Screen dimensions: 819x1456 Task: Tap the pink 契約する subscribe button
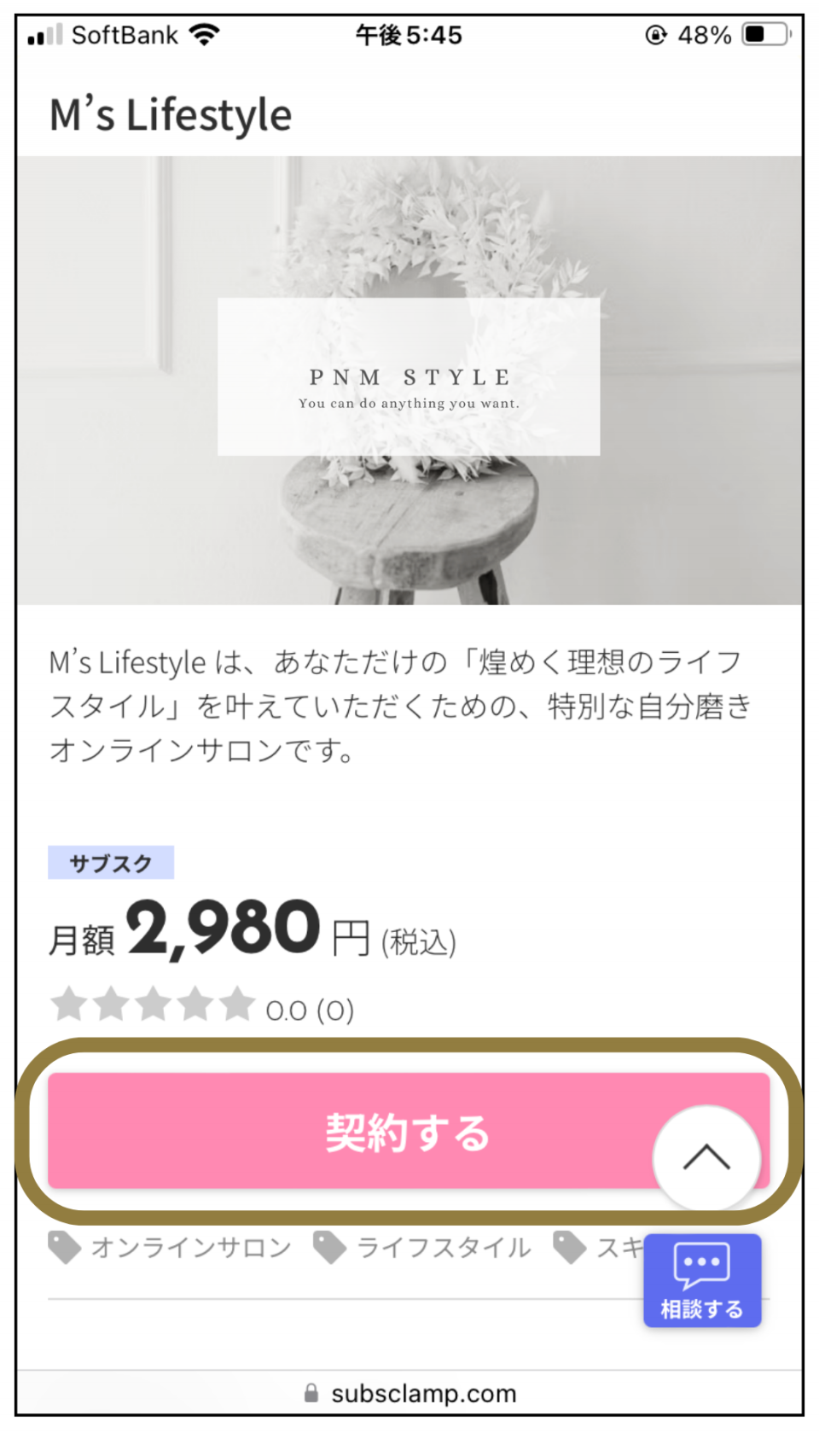pos(409,1131)
